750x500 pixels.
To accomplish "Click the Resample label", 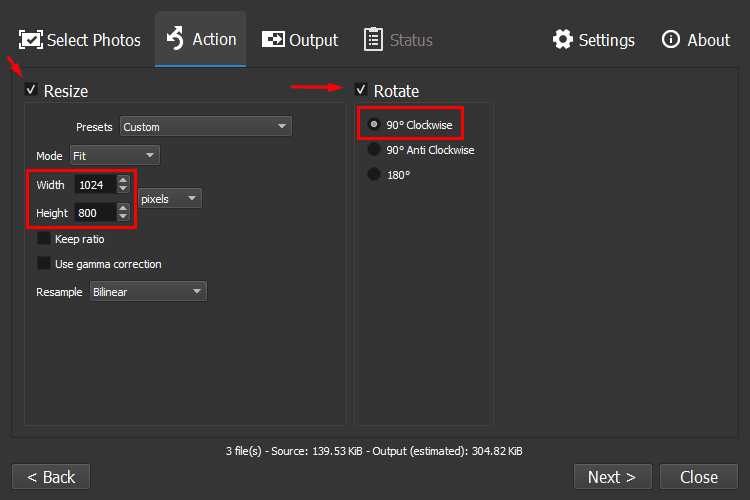I will point(59,292).
